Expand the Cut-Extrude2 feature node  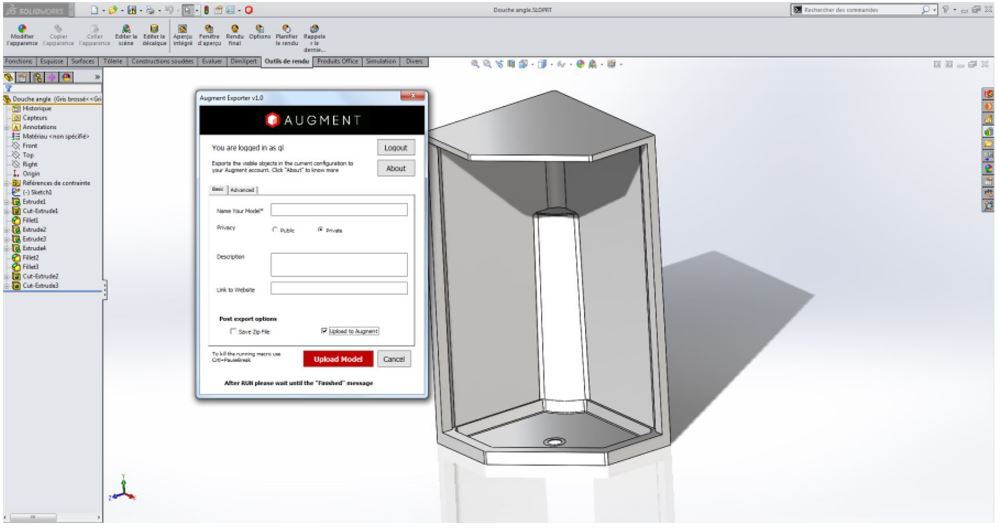(x=7, y=277)
